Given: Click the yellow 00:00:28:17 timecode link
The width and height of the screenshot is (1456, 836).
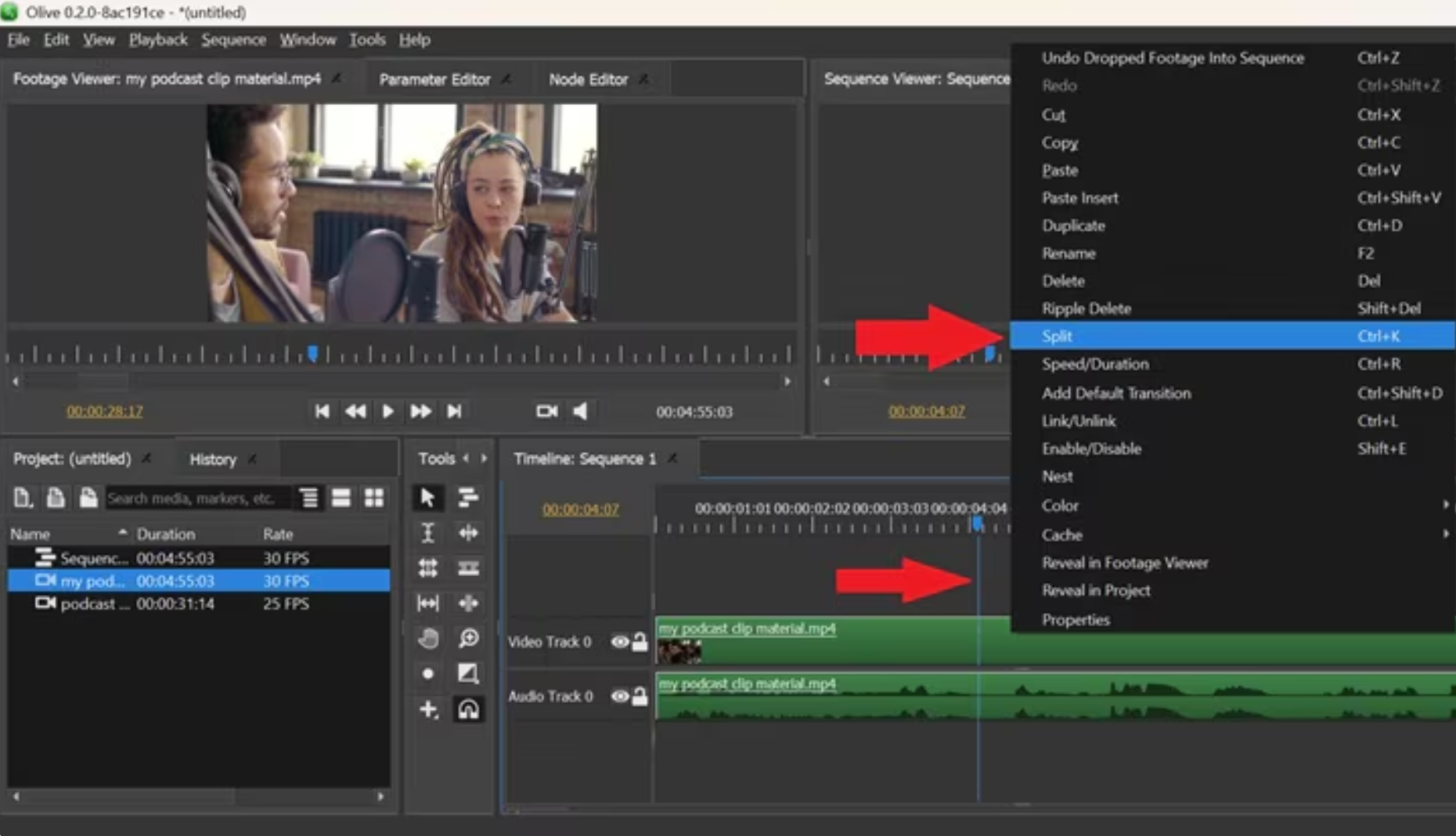Looking at the screenshot, I should pyautogui.click(x=105, y=411).
